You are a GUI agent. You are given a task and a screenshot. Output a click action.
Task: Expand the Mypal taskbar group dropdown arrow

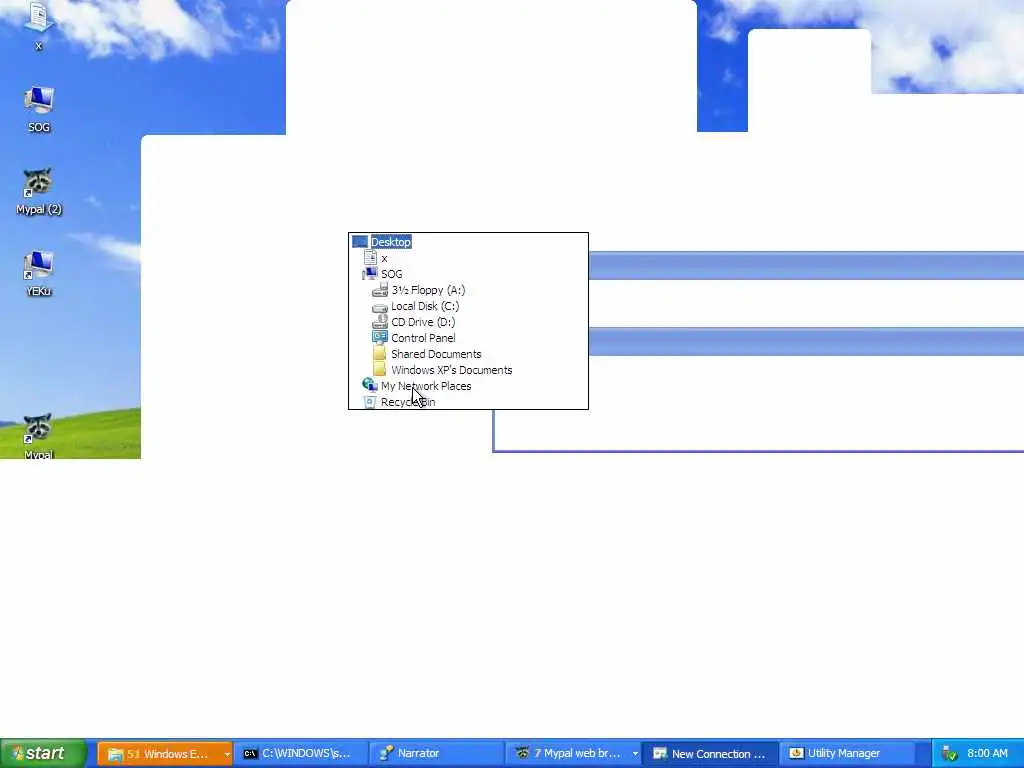coord(635,754)
